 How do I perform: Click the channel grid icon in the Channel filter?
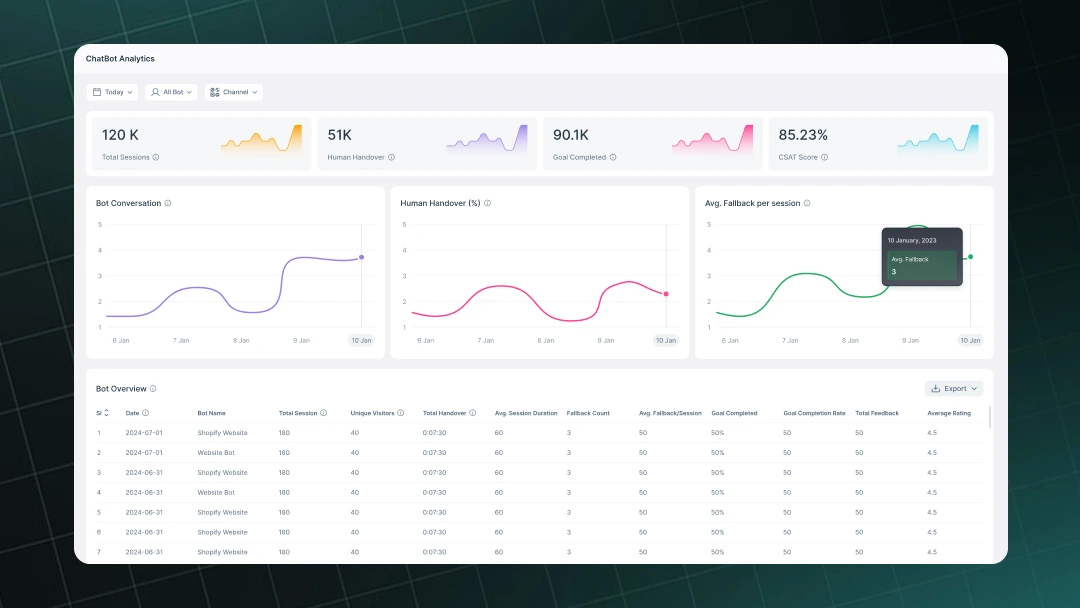coord(215,92)
